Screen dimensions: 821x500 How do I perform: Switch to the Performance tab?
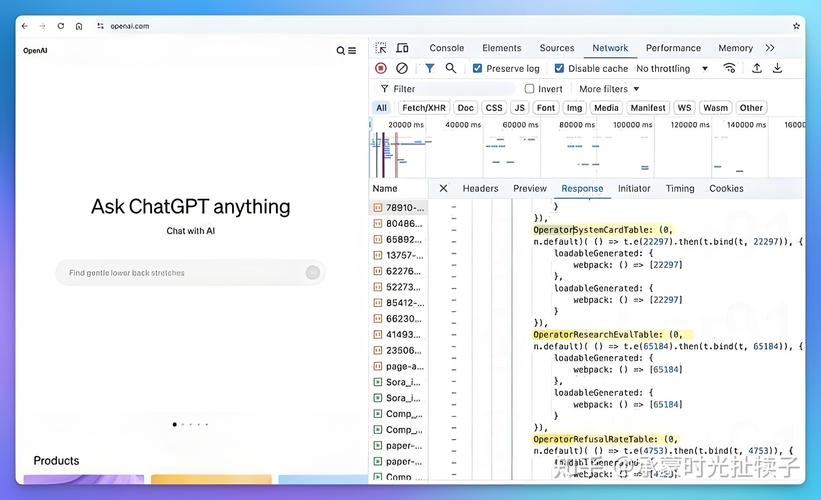coord(673,48)
